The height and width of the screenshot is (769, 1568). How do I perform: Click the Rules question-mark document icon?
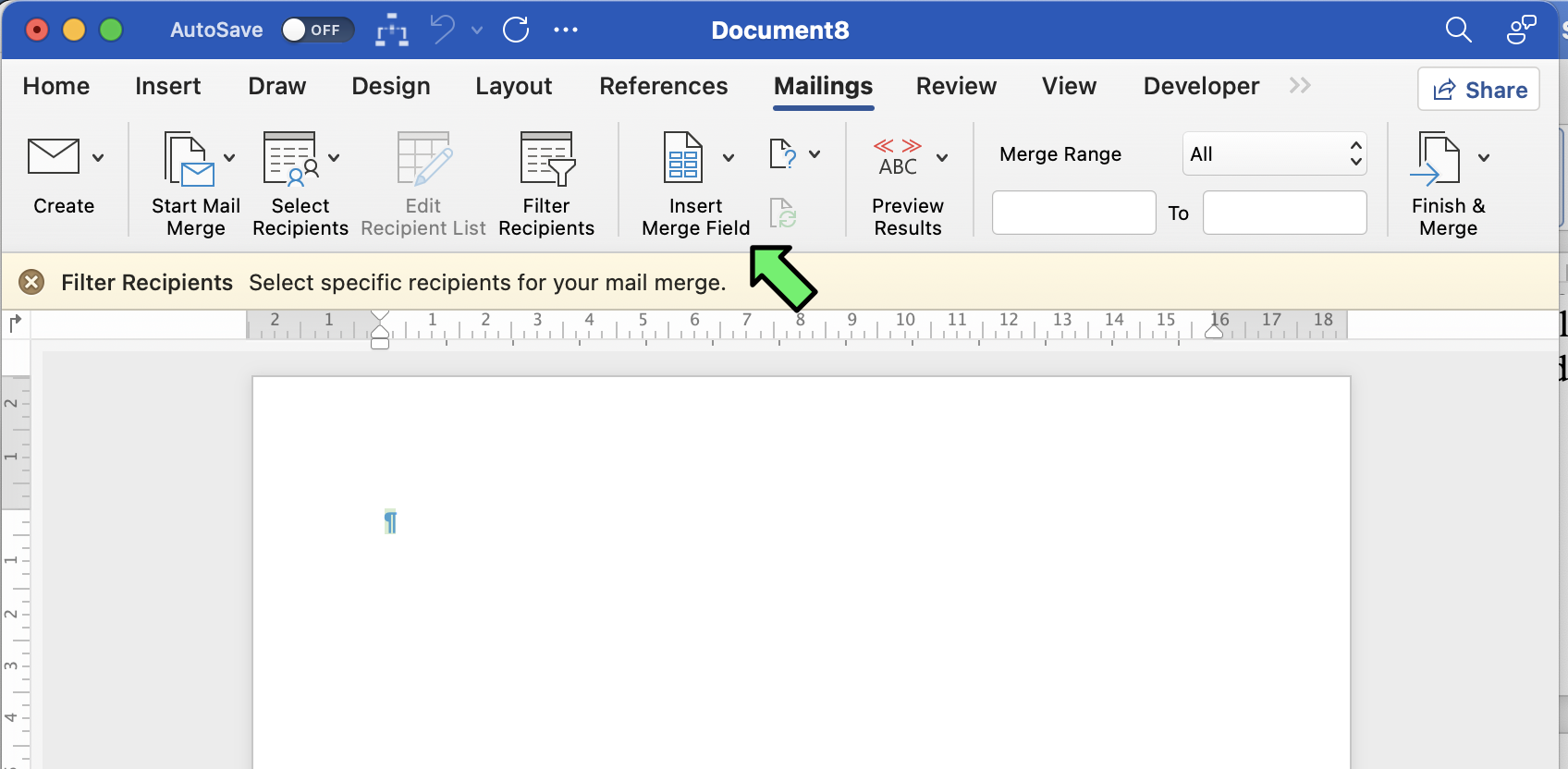coord(783,153)
